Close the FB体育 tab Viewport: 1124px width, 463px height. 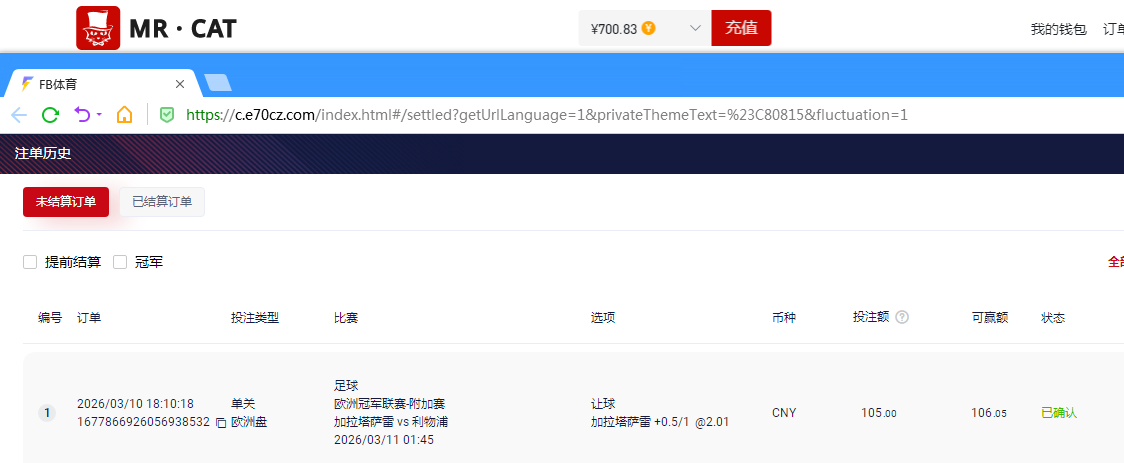(x=180, y=84)
